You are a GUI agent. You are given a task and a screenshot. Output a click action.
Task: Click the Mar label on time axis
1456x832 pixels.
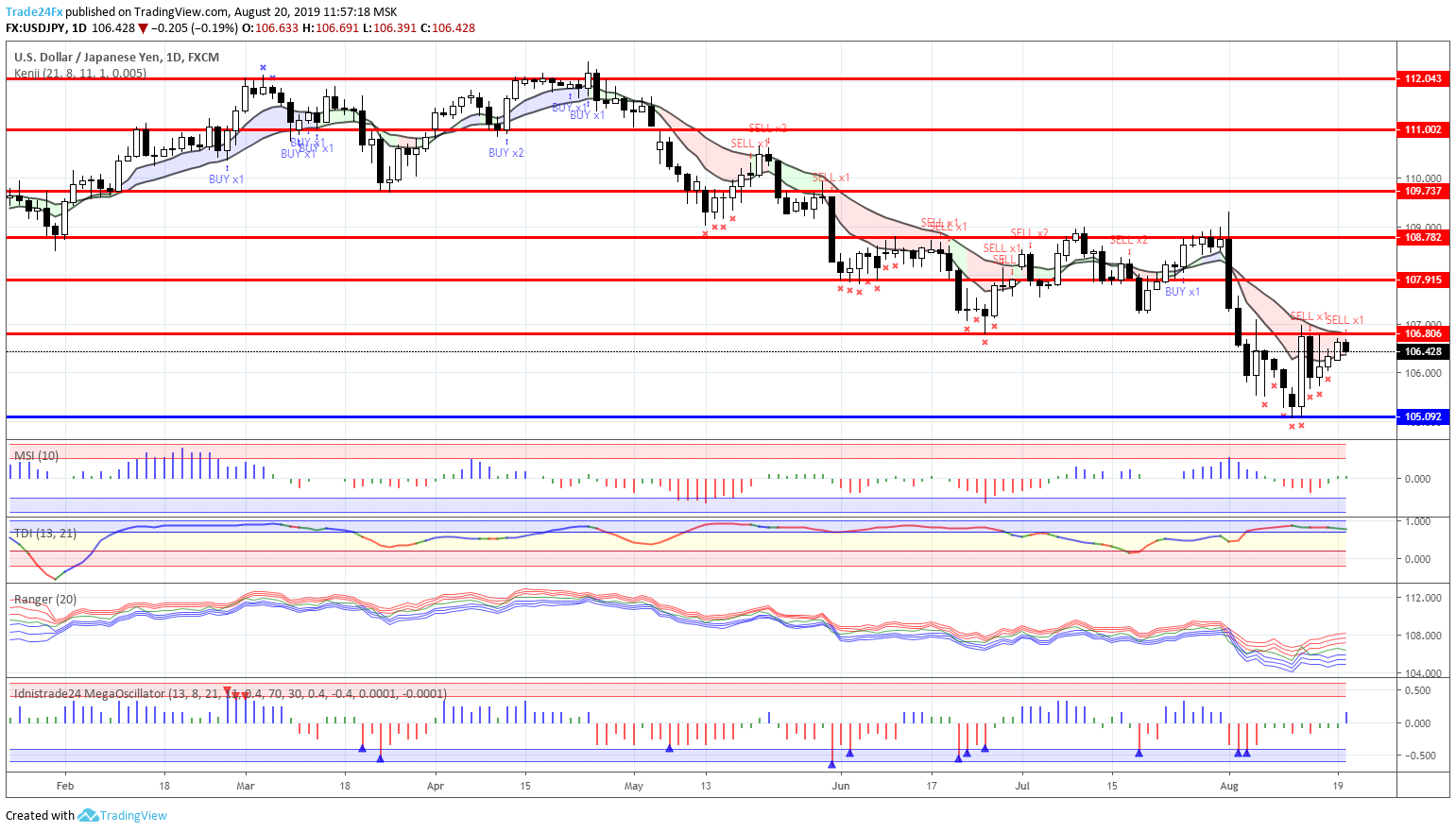tap(246, 786)
